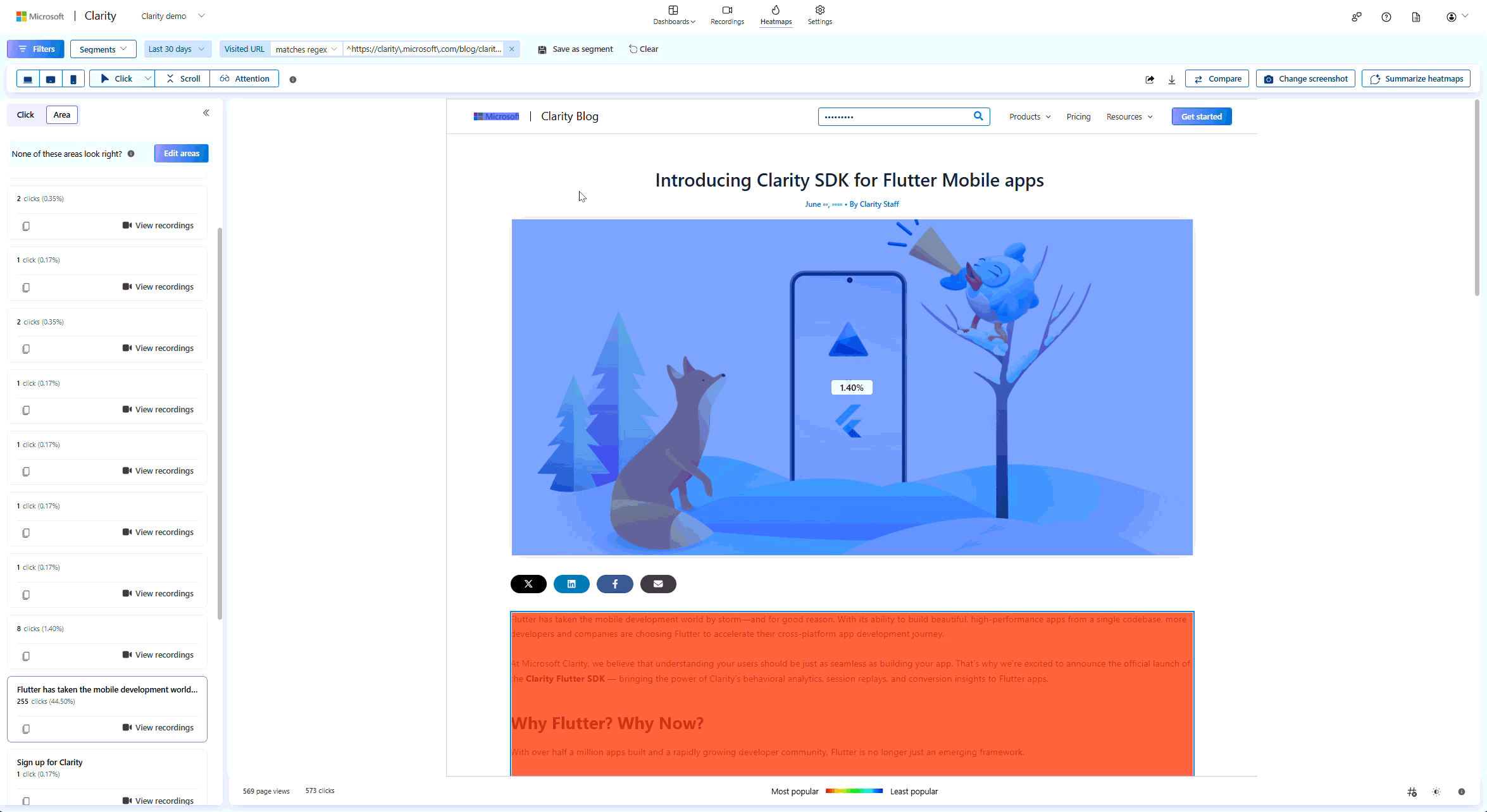Click the share heatmap icon
This screenshot has width=1487, height=812.
pyautogui.click(x=1150, y=79)
